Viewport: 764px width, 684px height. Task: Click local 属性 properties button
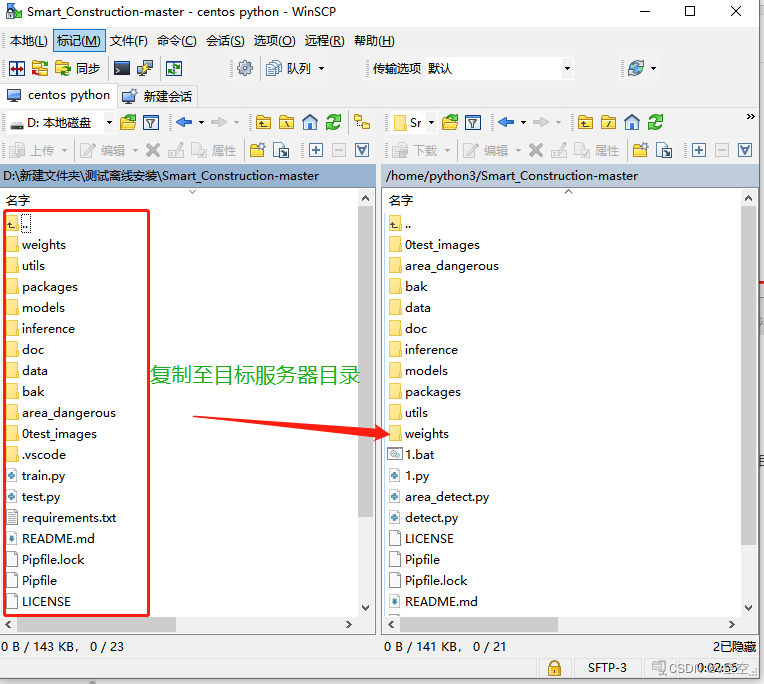point(213,151)
